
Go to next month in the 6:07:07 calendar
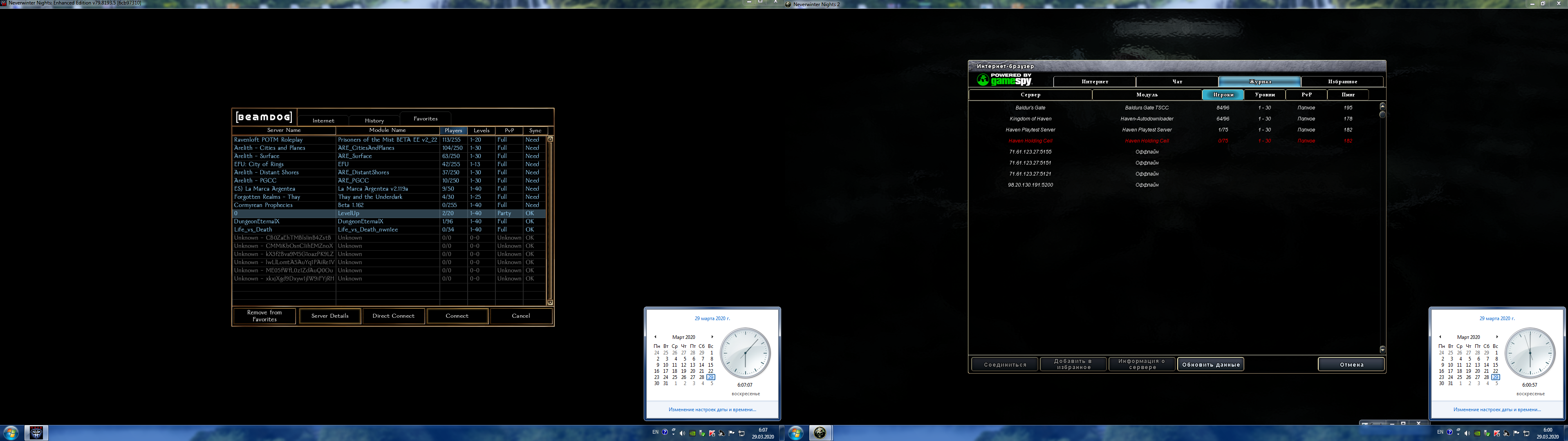point(712,337)
